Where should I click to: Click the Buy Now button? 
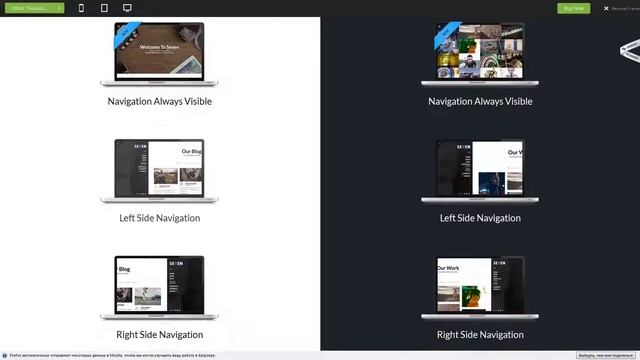tap(573, 8)
